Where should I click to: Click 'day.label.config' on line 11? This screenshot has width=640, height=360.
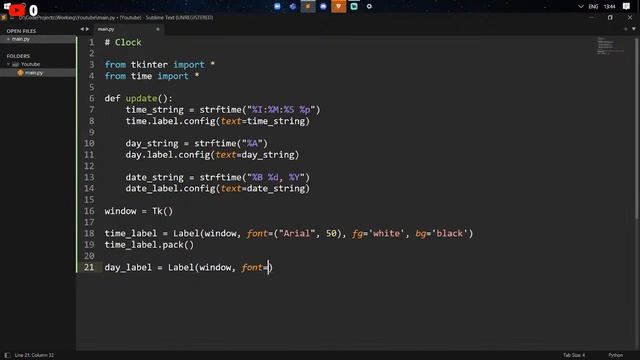(168, 155)
